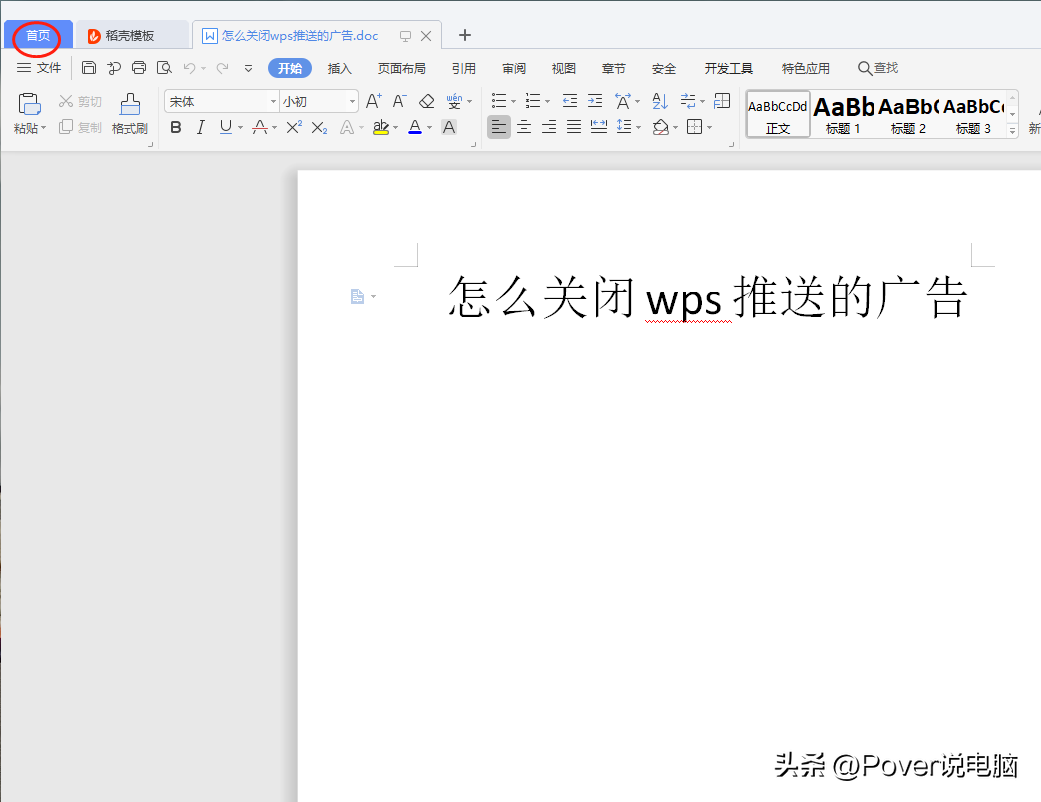Expand the borders dropdown arrow

click(709, 127)
